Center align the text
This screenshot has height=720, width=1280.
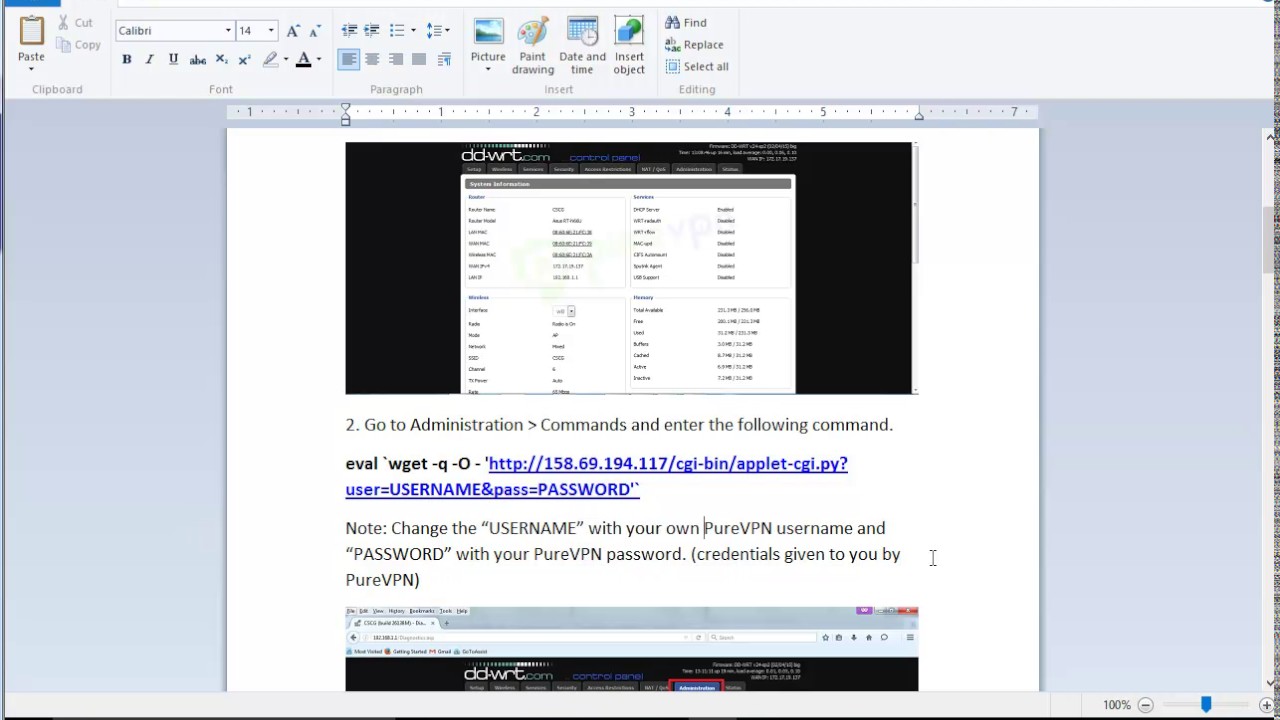coord(372,60)
